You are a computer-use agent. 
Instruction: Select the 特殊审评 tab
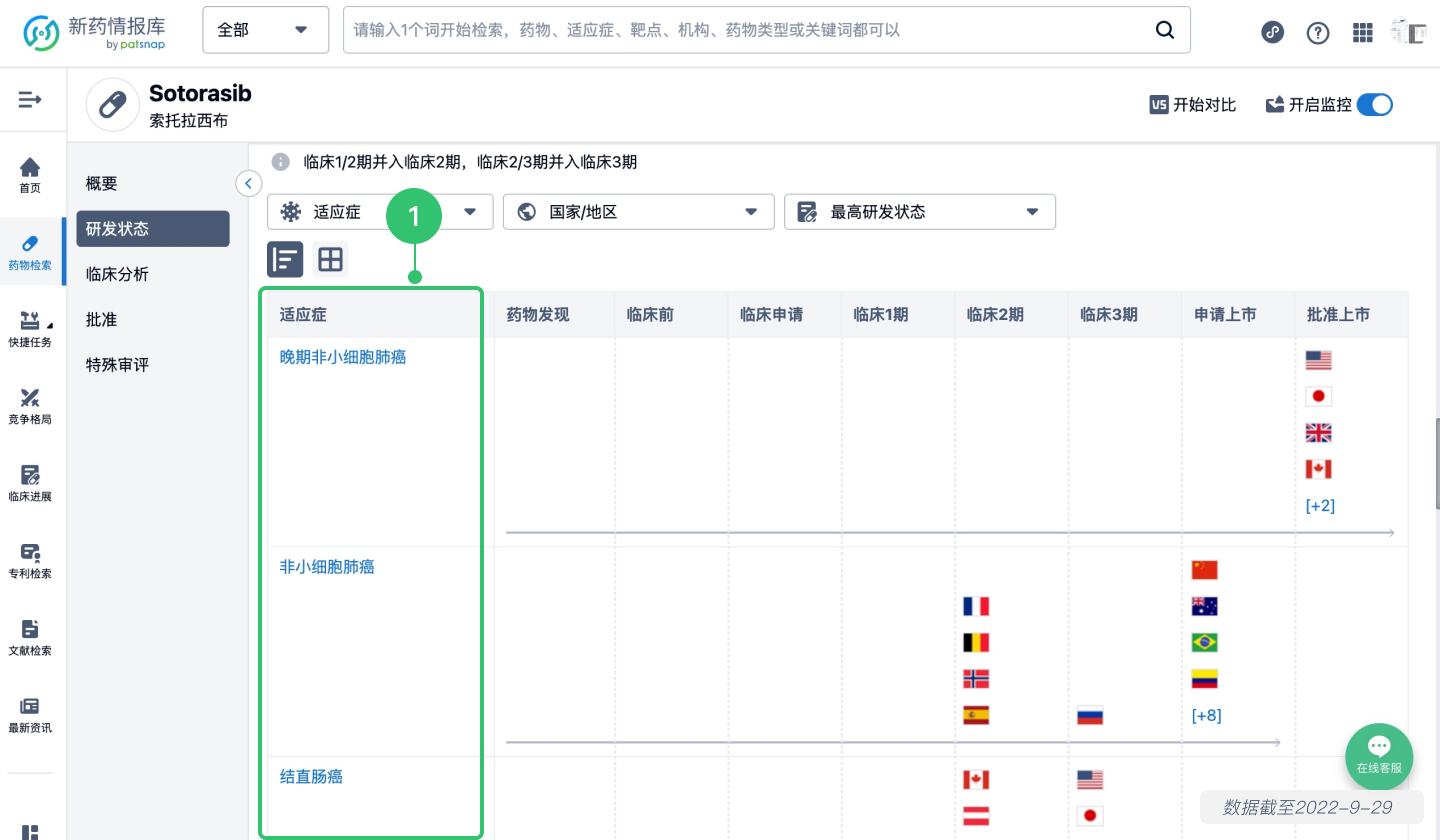tap(118, 365)
